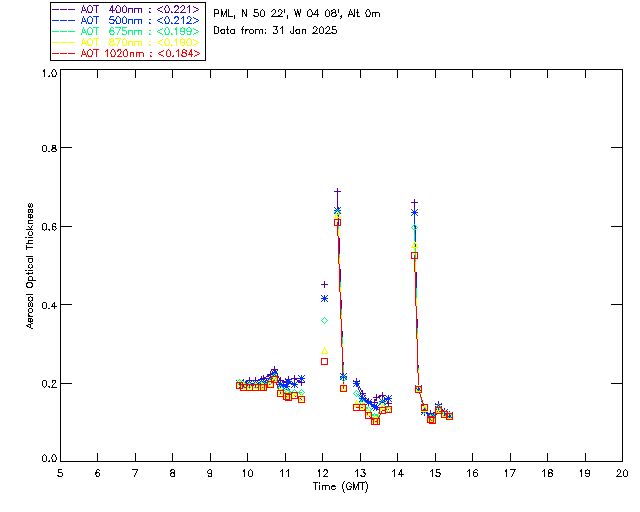Click the 0.4 y-axis tick label
This screenshot has height=512, width=640.
(x=49, y=305)
